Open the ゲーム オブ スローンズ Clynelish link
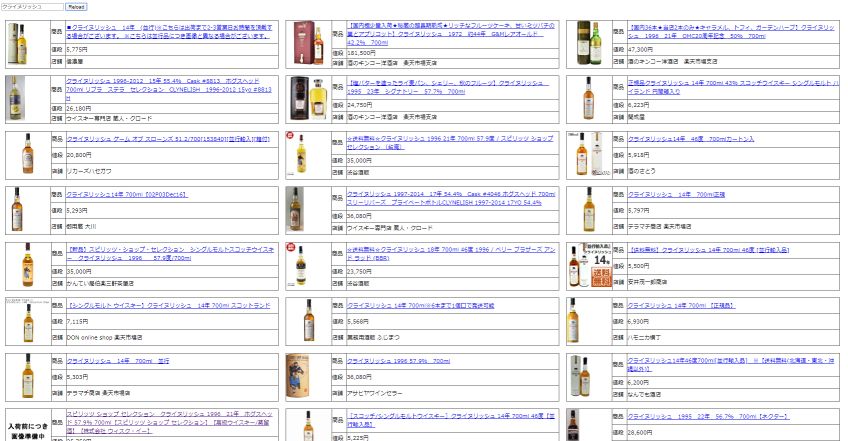This screenshot has width=848, height=441. pos(168,139)
